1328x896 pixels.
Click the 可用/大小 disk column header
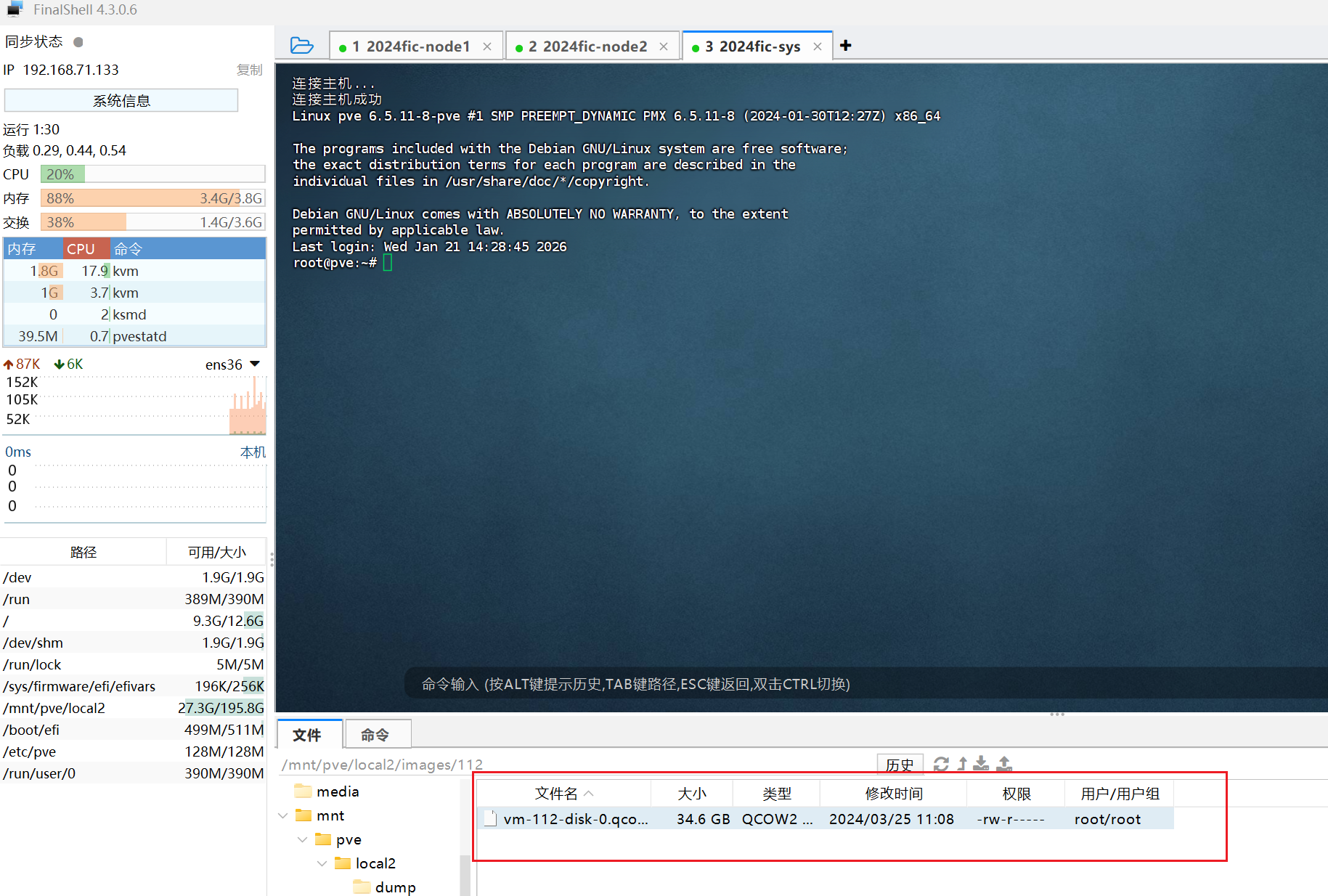(x=216, y=552)
